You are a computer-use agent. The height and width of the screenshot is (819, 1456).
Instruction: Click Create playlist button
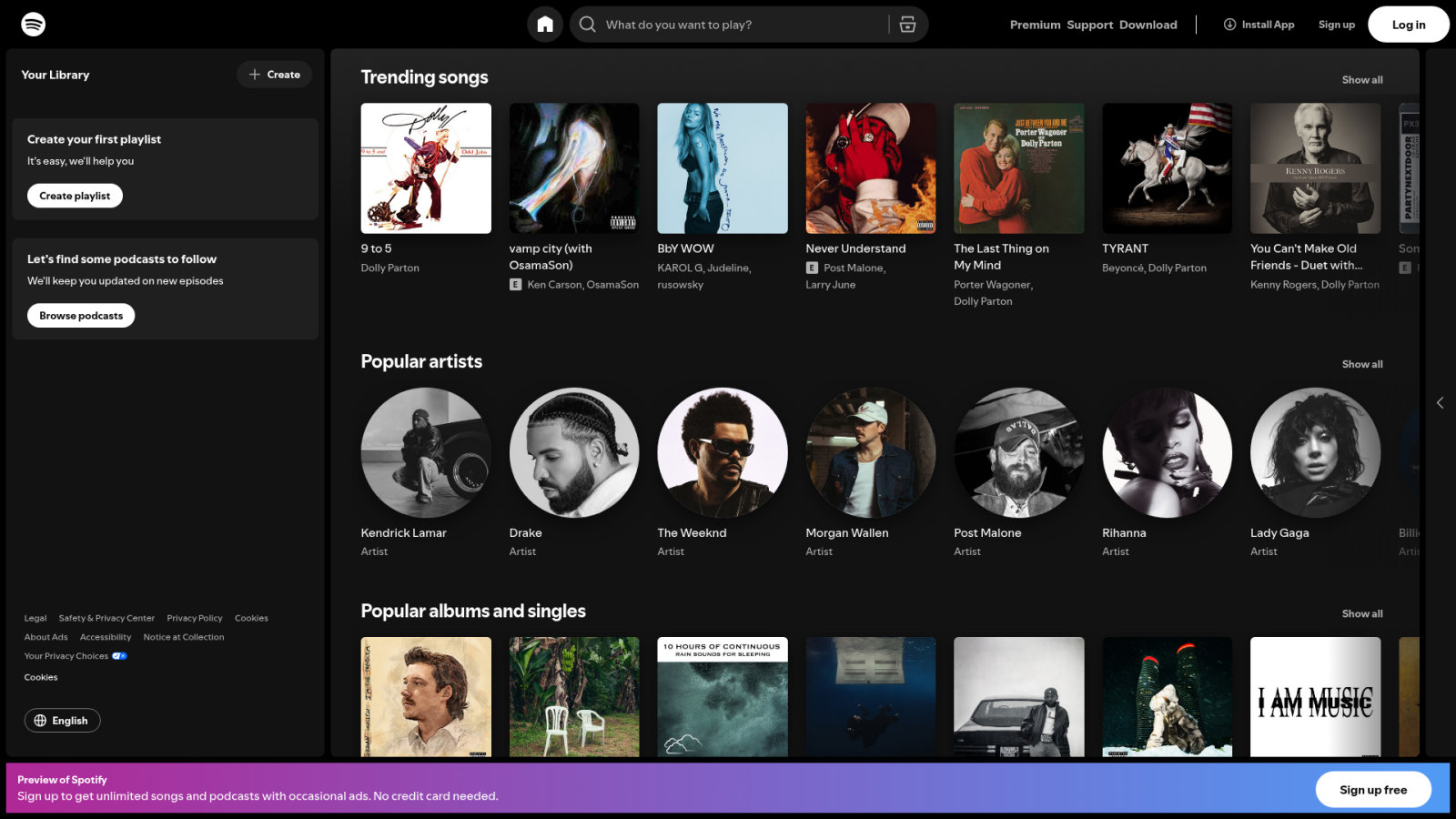coord(75,196)
